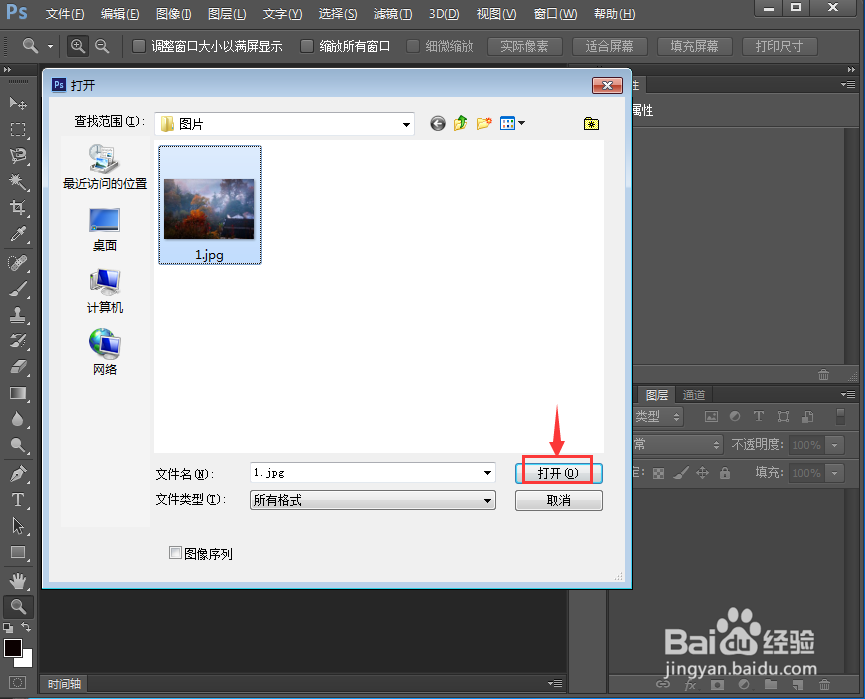Toggle lock transparent pixels icon
Screen dimensions: 865x699
click(x=658, y=473)
